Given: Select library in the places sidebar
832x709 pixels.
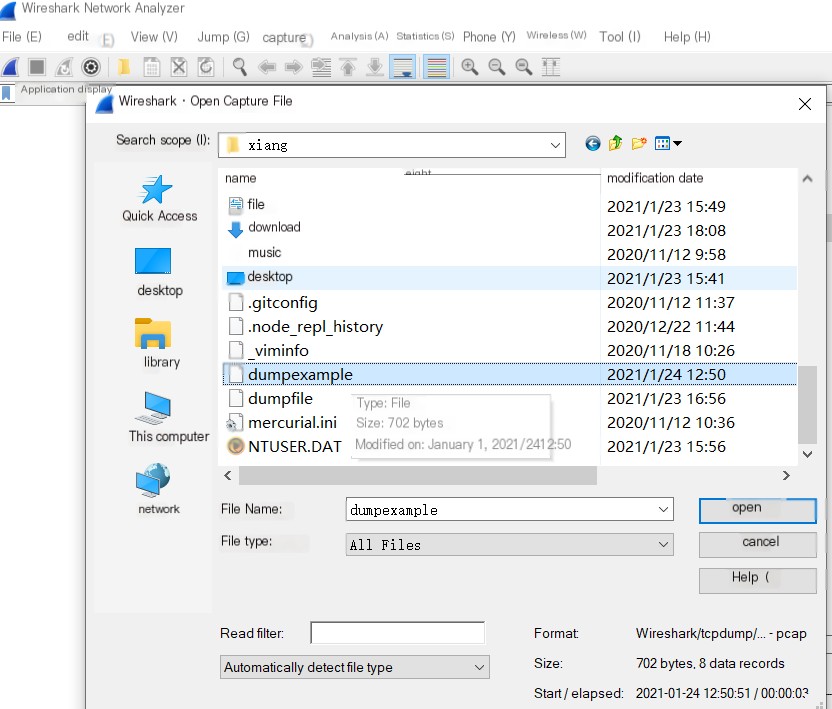Looking at the screenshot, I should click(159, 343).
